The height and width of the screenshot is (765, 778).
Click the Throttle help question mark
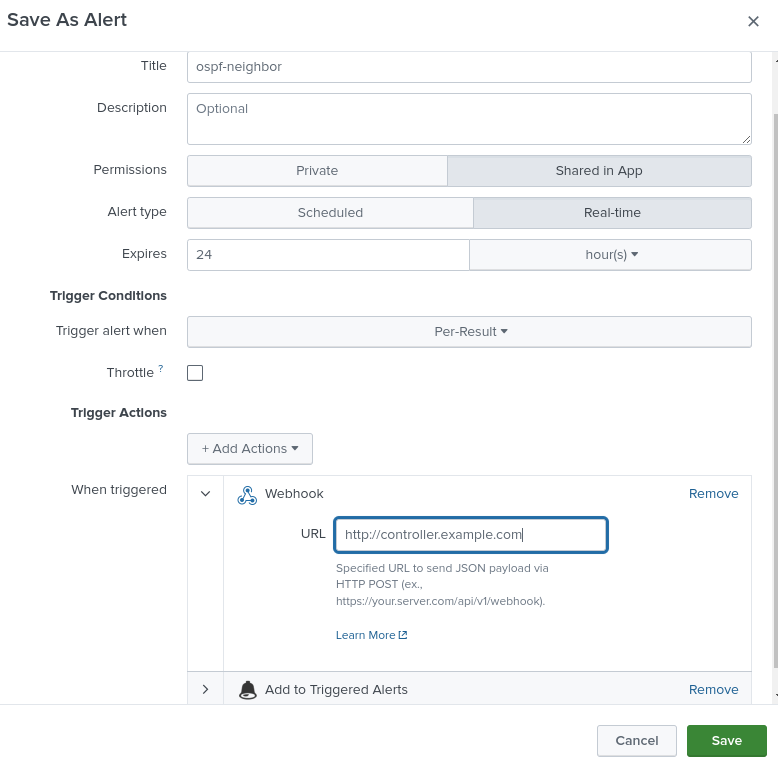tap(161, 369)
